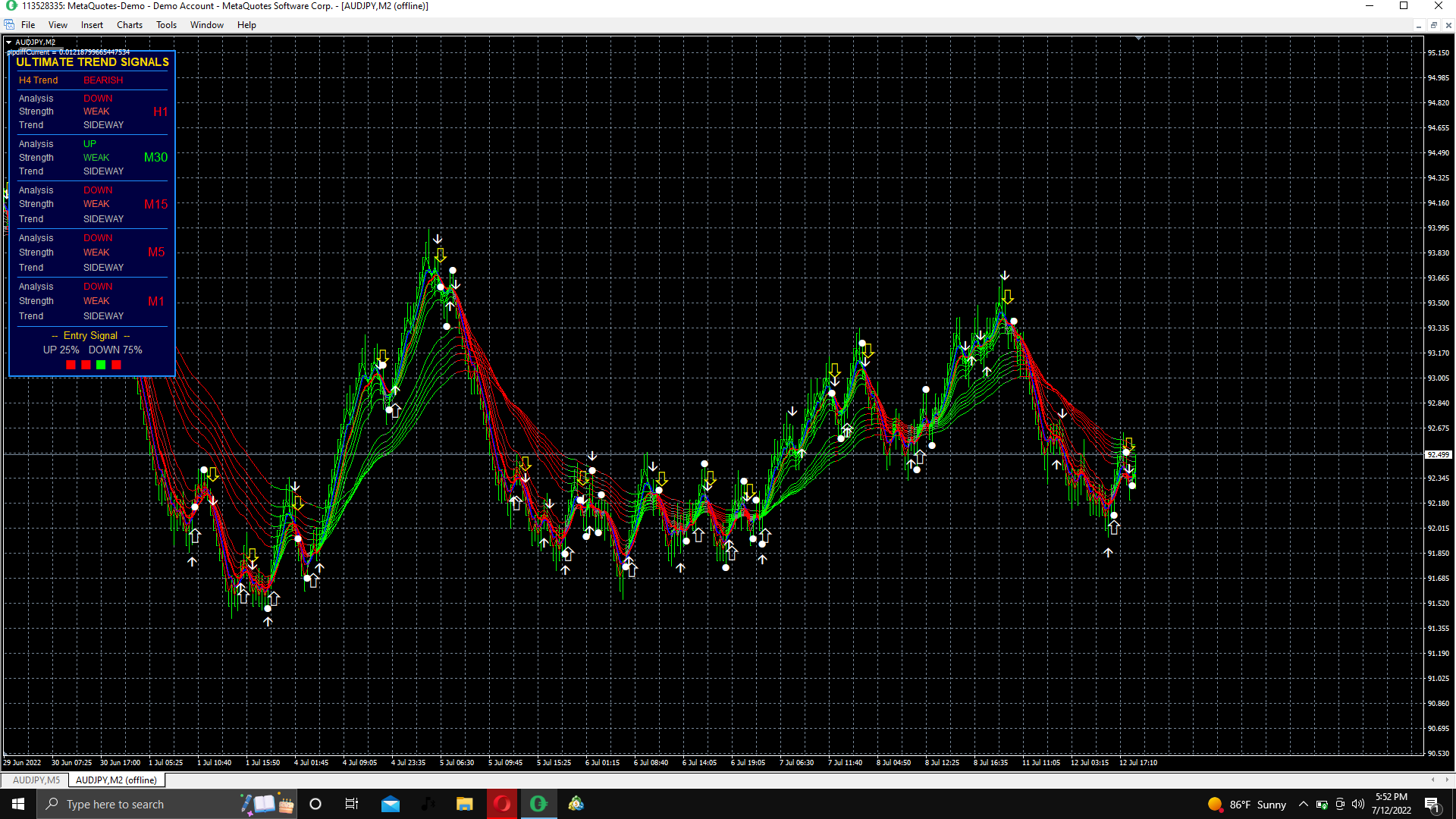
Task: Click the Windows Start button
Action: click(x=18, y=805)
